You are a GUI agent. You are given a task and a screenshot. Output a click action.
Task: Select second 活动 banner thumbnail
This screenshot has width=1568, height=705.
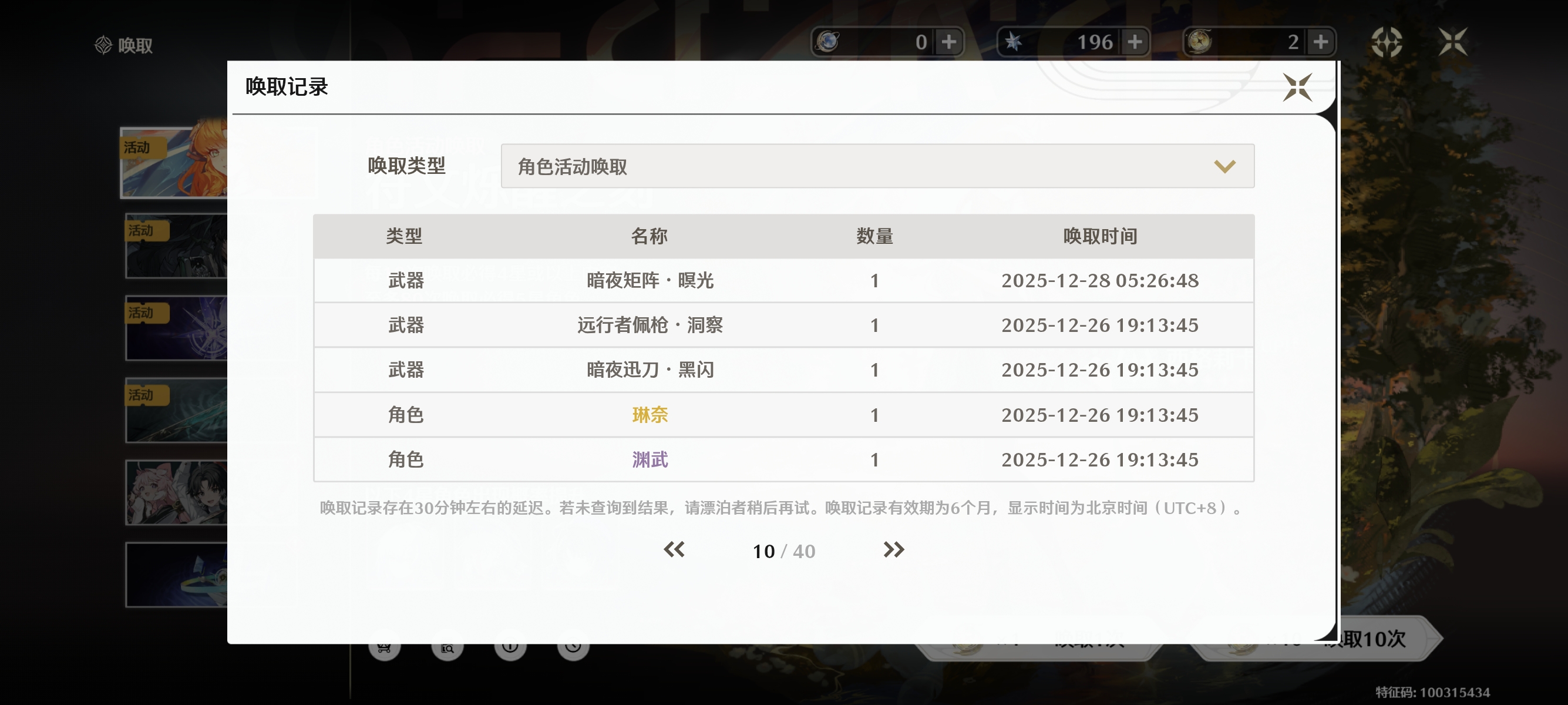tap(176, 246)
